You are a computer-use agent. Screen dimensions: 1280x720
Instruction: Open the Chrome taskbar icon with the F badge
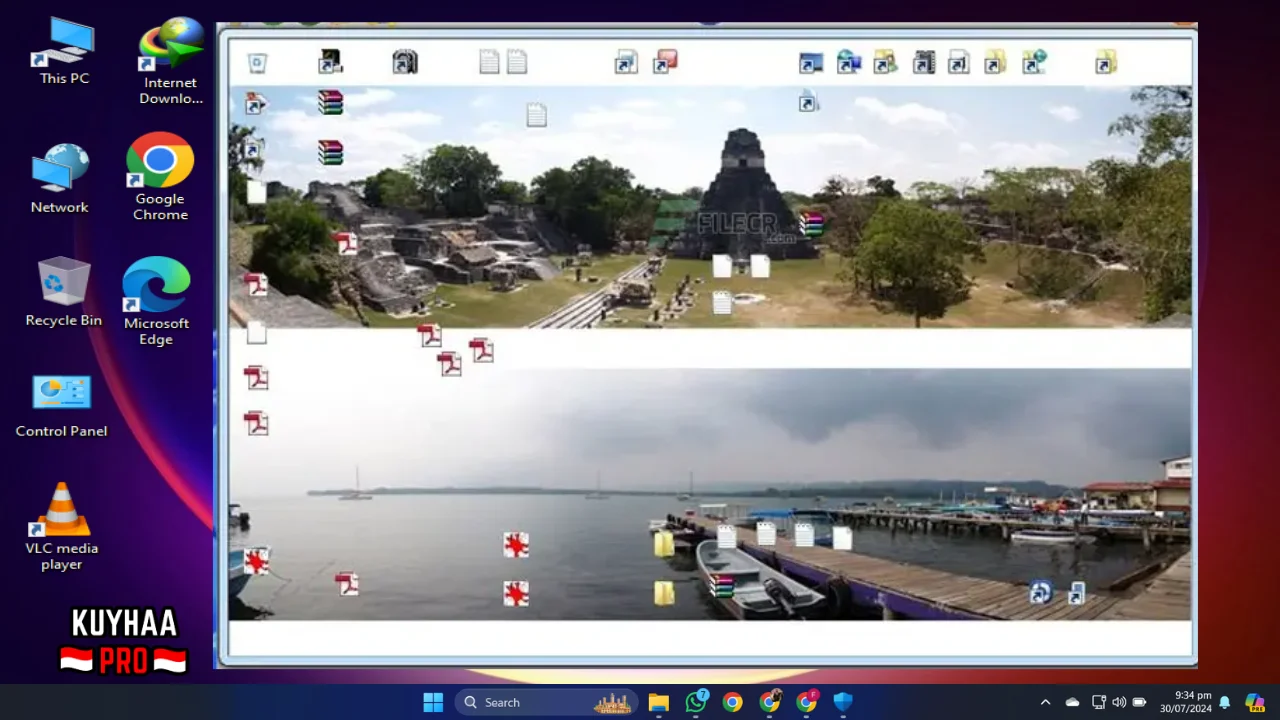tap(807, 702)
